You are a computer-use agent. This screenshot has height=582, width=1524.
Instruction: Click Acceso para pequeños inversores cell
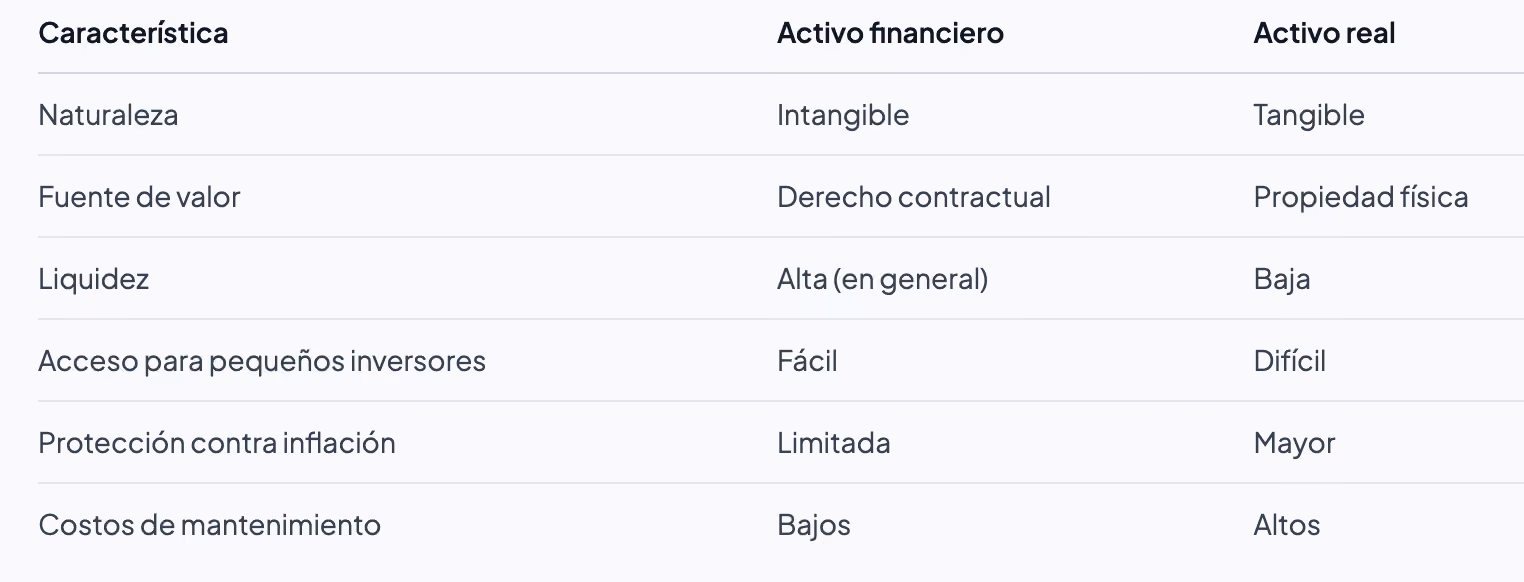pyautogui.click(x=262, y=361)
